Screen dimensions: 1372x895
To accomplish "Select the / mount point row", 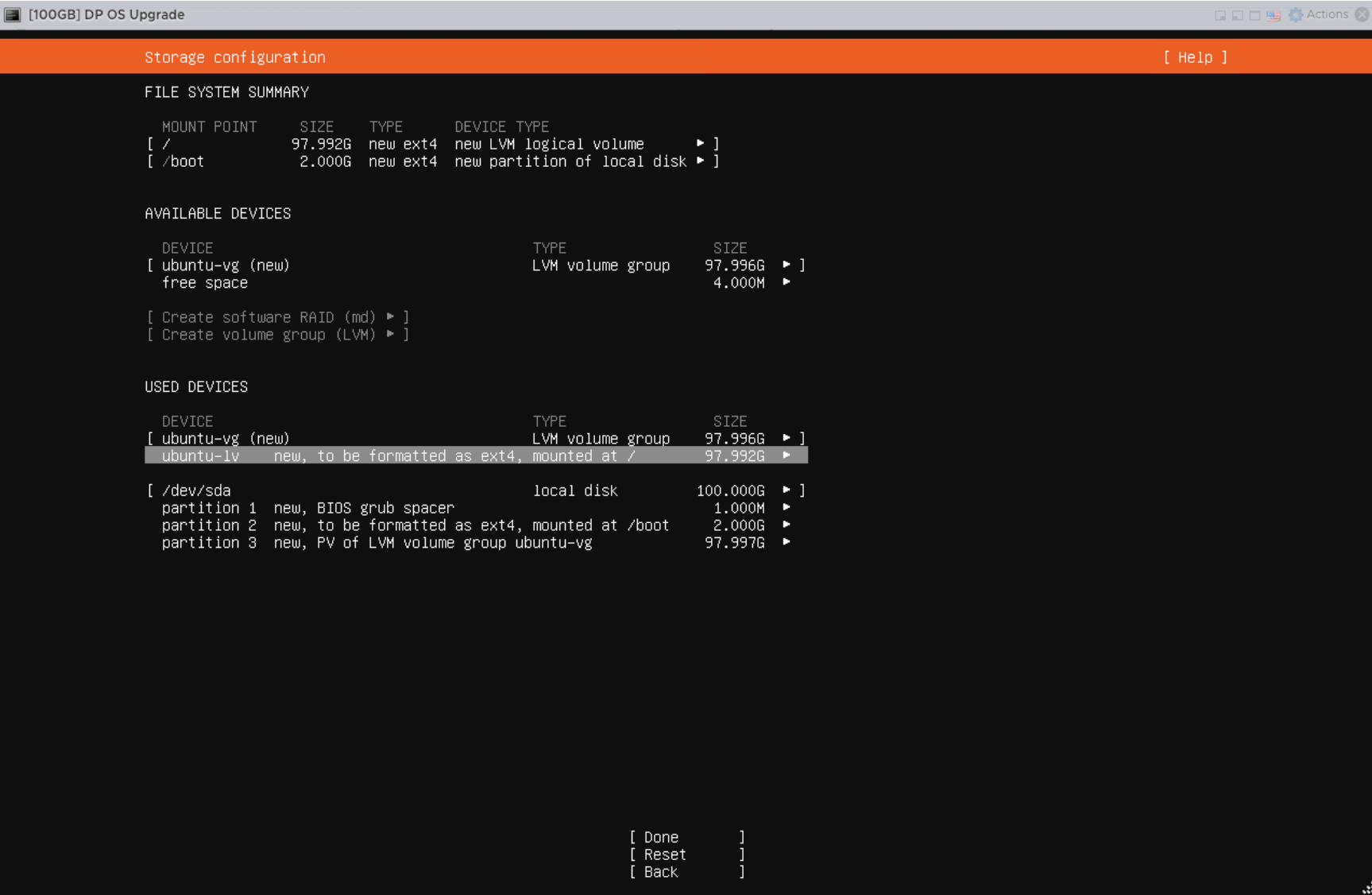I will point(433,144).
